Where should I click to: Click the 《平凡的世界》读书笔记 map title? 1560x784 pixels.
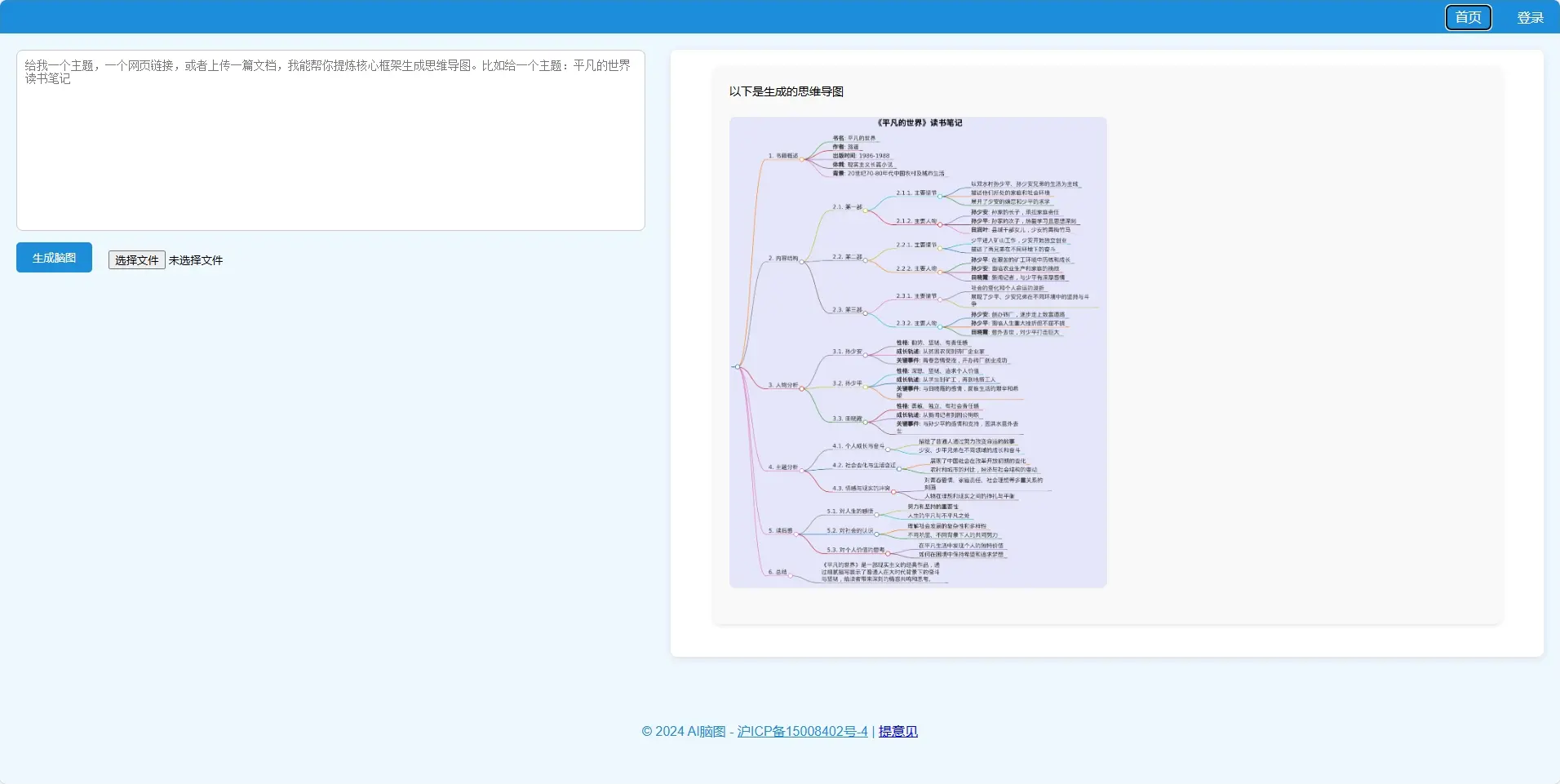[919, 123]
